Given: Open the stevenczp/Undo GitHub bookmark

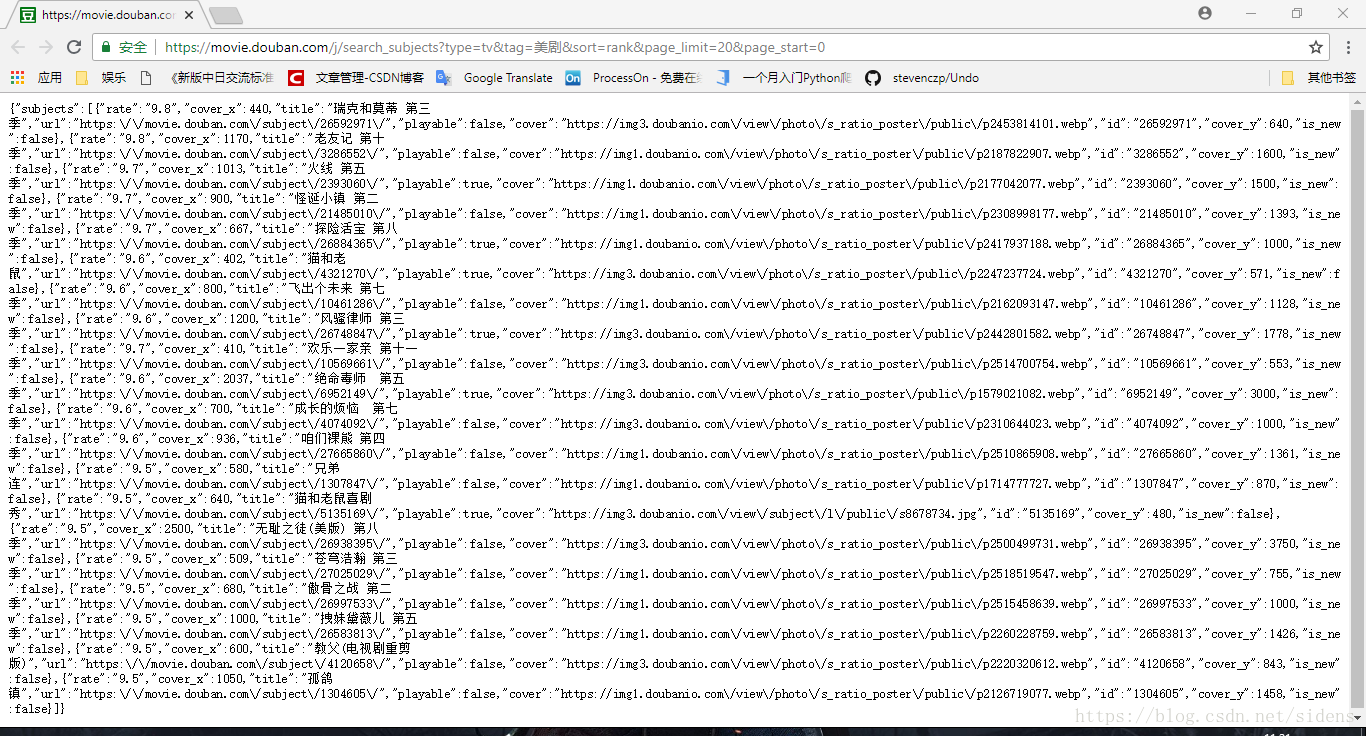Looking at the screenshot, I should pyautogui.click(x=922, y=77).
